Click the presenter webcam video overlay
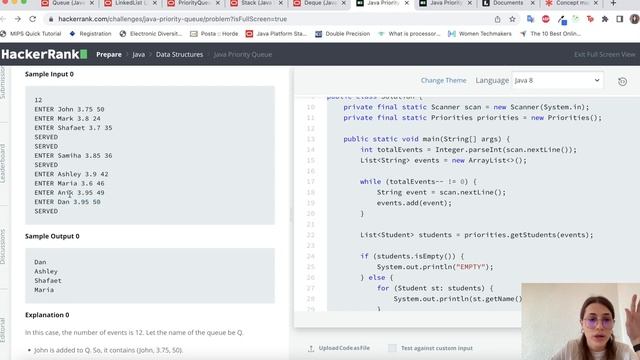640x360 pixels. click(580, 322)
